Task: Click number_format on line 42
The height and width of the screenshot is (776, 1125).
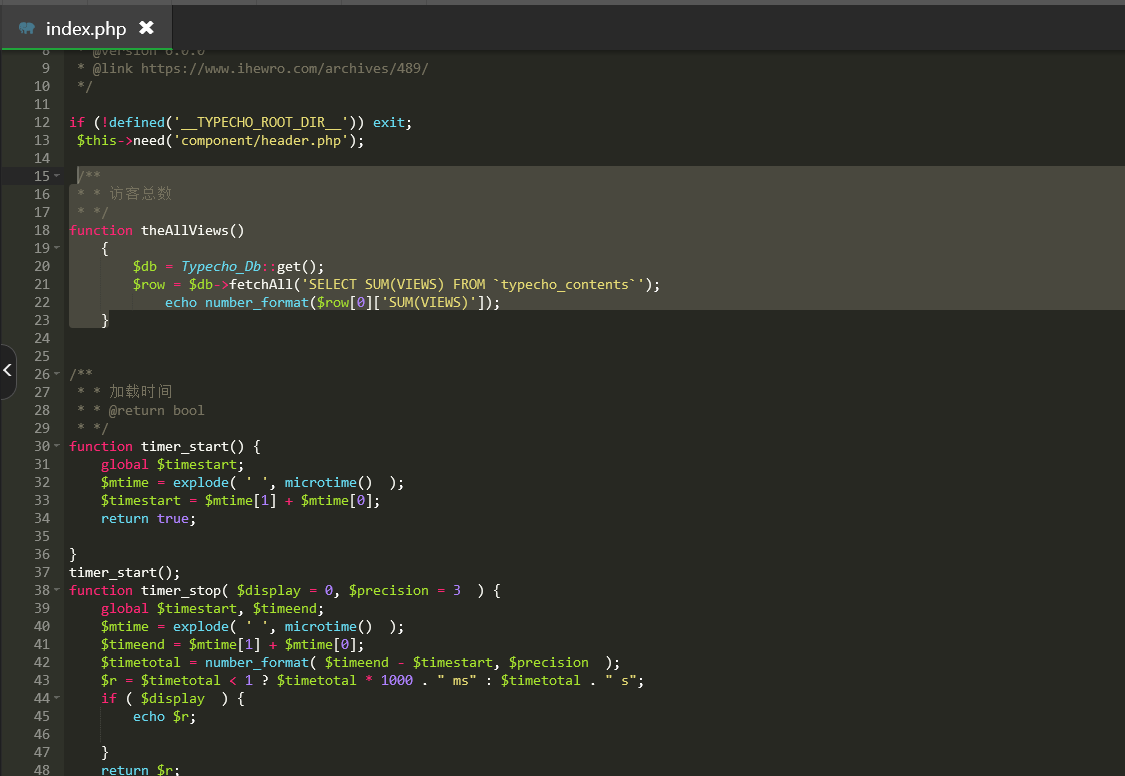Action: pos(257,663)
